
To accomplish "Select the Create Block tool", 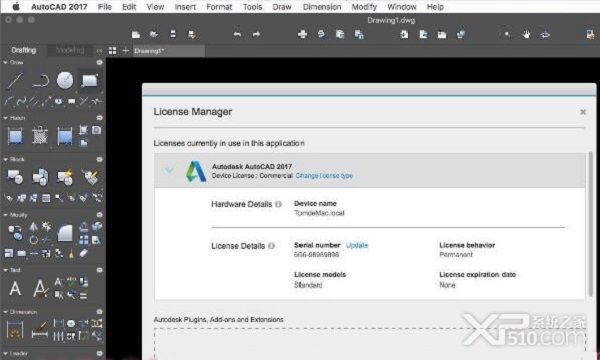I will point(40,177).
